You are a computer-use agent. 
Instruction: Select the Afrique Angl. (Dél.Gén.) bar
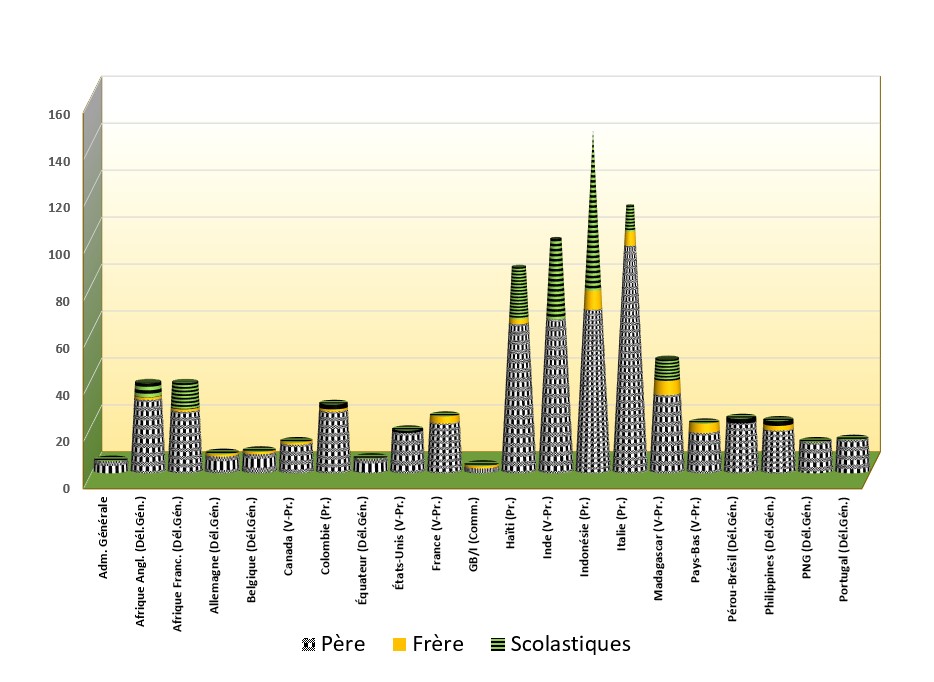point(148,426)
